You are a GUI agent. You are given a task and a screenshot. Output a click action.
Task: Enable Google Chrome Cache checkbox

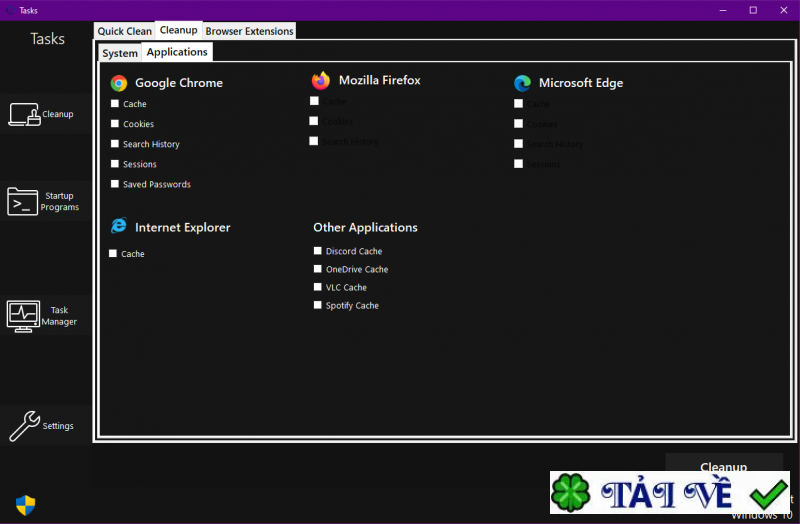(115, 104)
